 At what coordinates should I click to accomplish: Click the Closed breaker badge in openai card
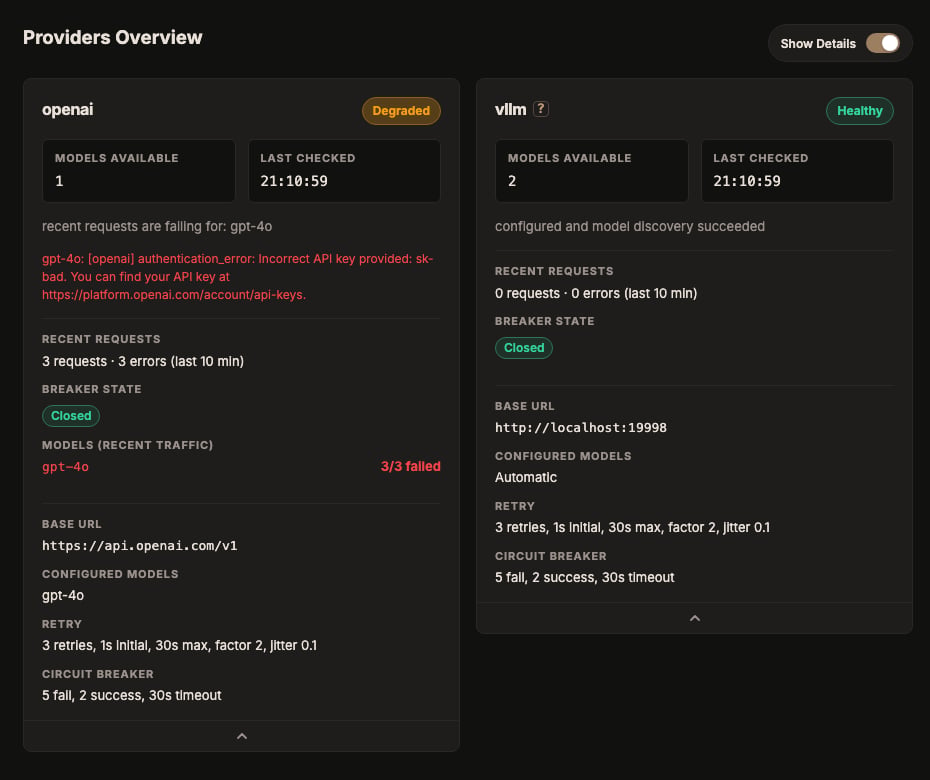click(71, 416)
